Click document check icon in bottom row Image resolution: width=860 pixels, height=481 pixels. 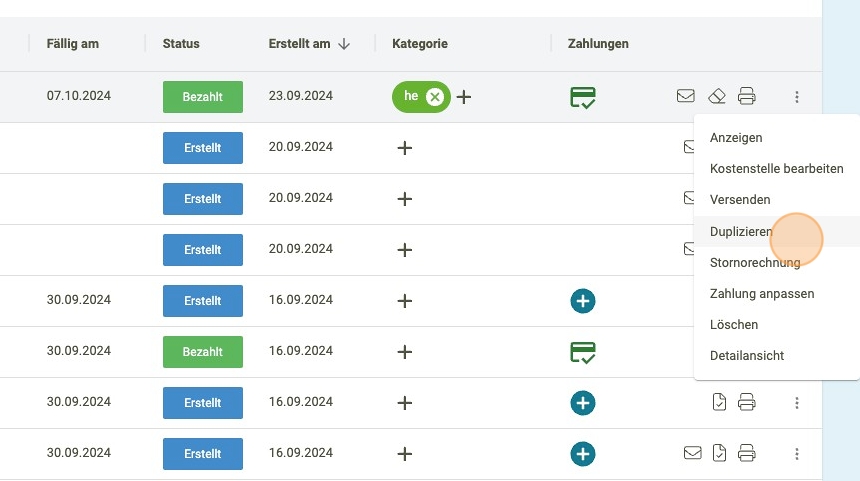pyautogui.click(x=719, y=453)
